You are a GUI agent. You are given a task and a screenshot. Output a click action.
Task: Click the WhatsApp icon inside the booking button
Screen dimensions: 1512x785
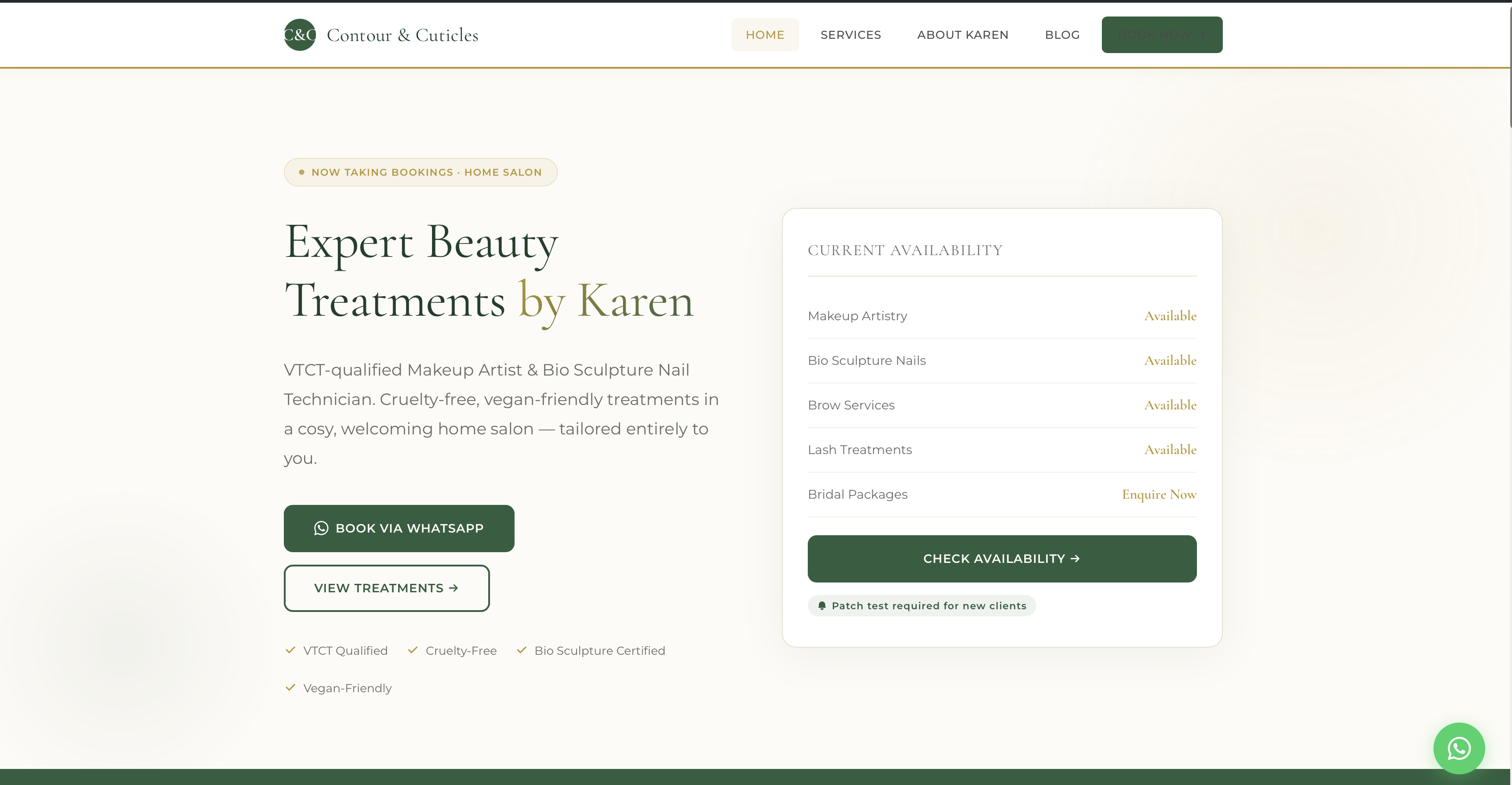322,528
